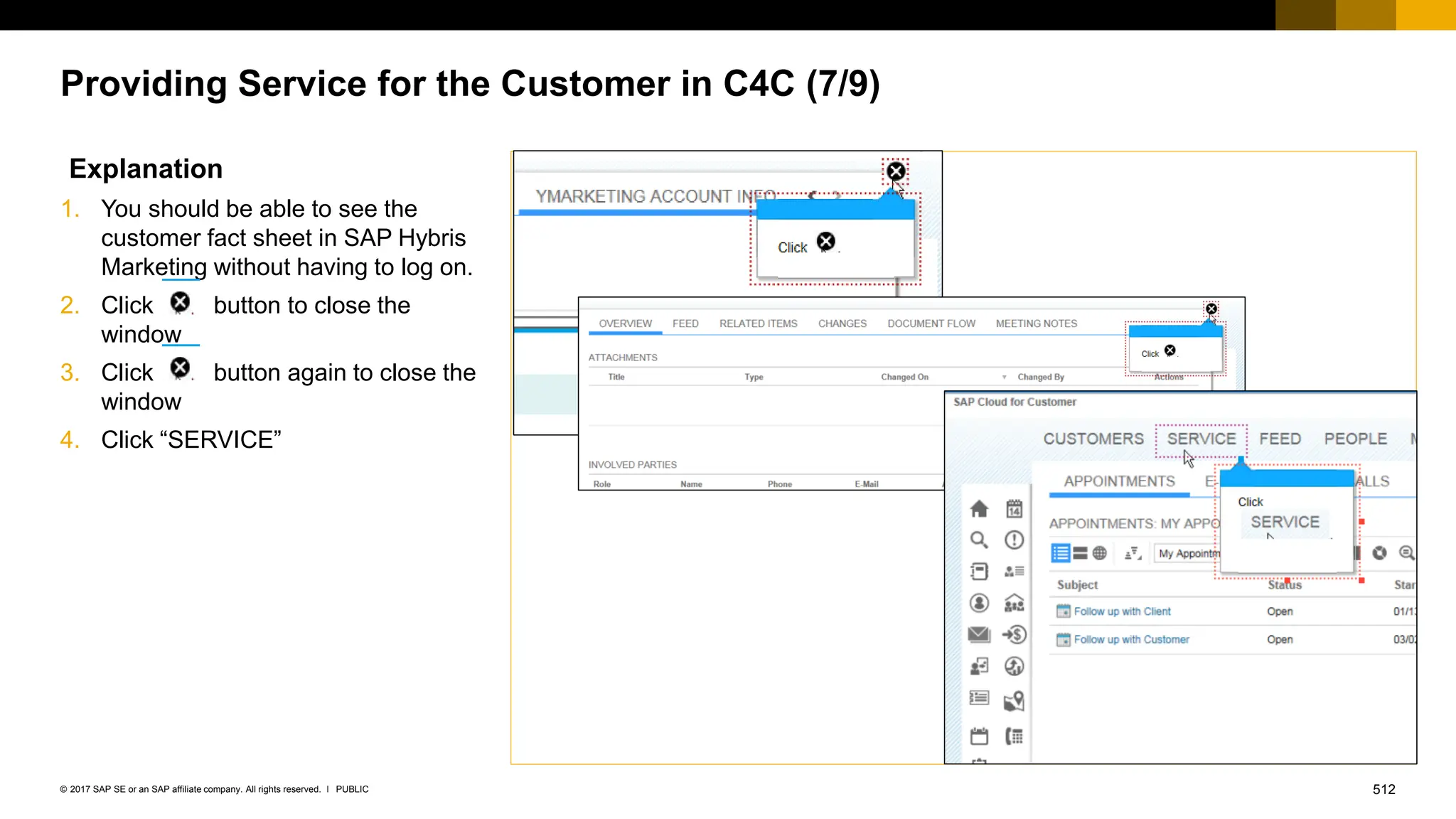Screen dimensions: 1456x819
Task: Open the DOCUMENT FLOW tab
Action: (x=931, y=323)
